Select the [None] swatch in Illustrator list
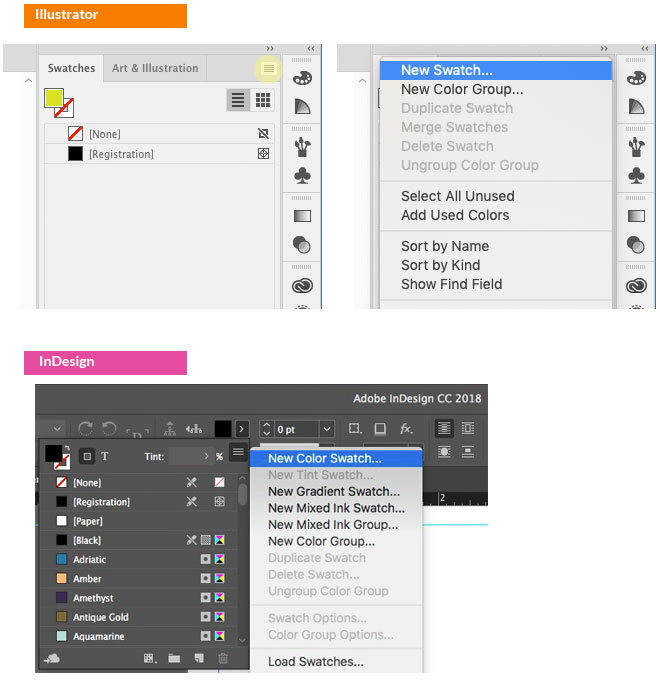 (x=159, y=133)
